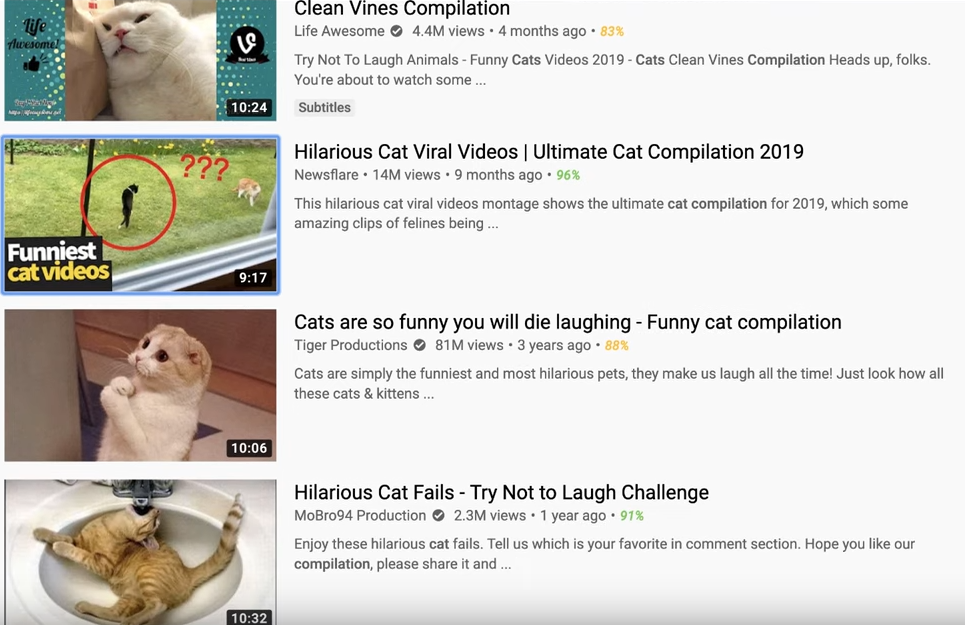Click the 96% green rating indicator
This screenshot has width=965, height=625.
568,175
